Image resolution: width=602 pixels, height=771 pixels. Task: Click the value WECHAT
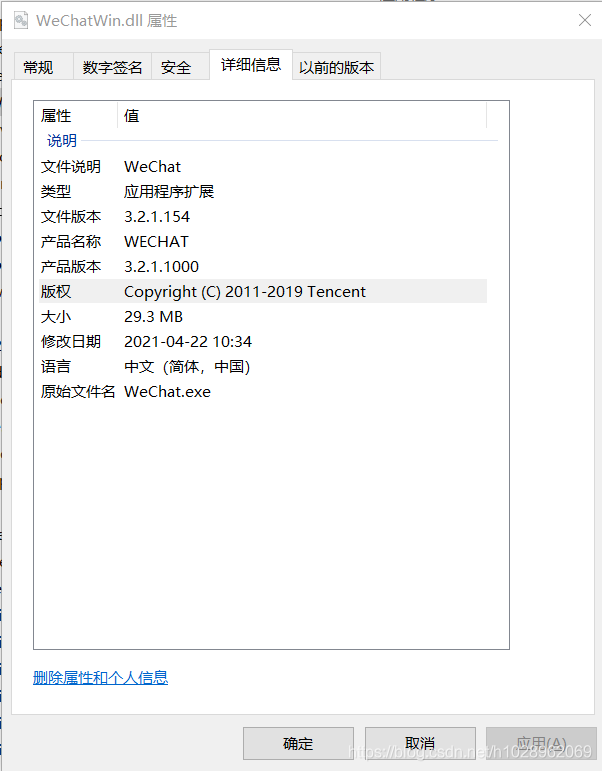click(x=156, y=241)
